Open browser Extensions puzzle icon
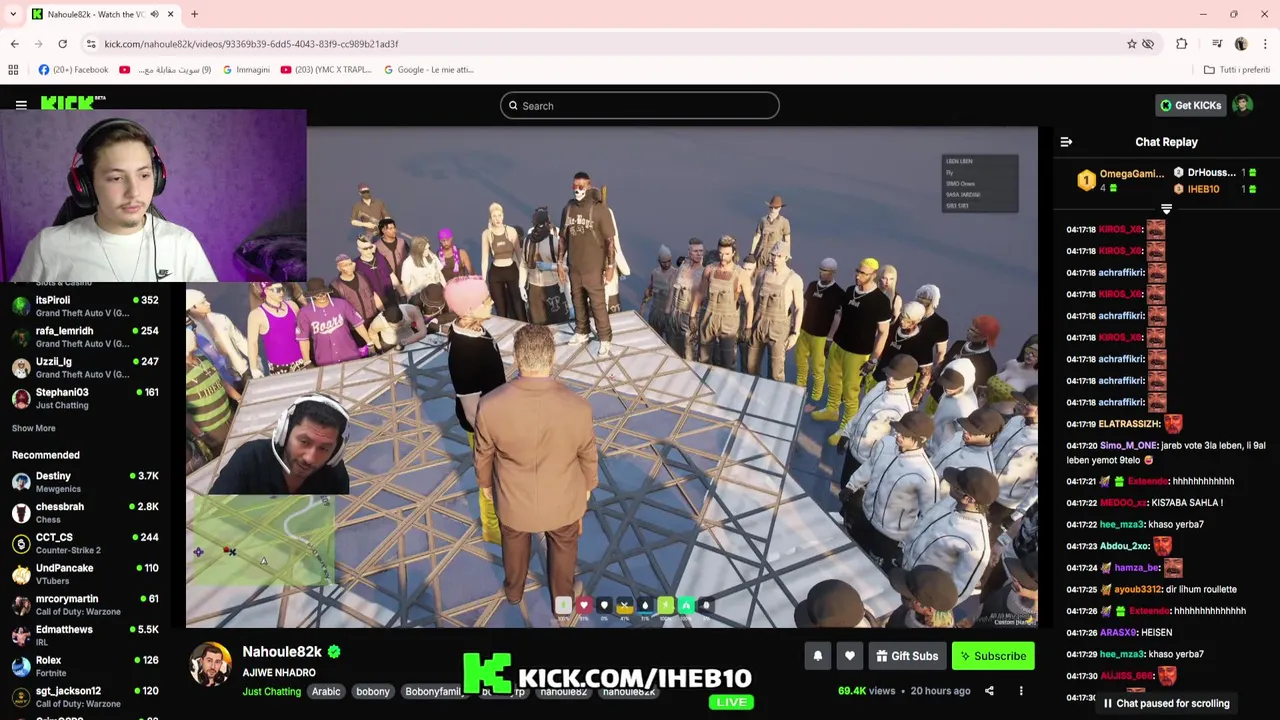 1181,44
